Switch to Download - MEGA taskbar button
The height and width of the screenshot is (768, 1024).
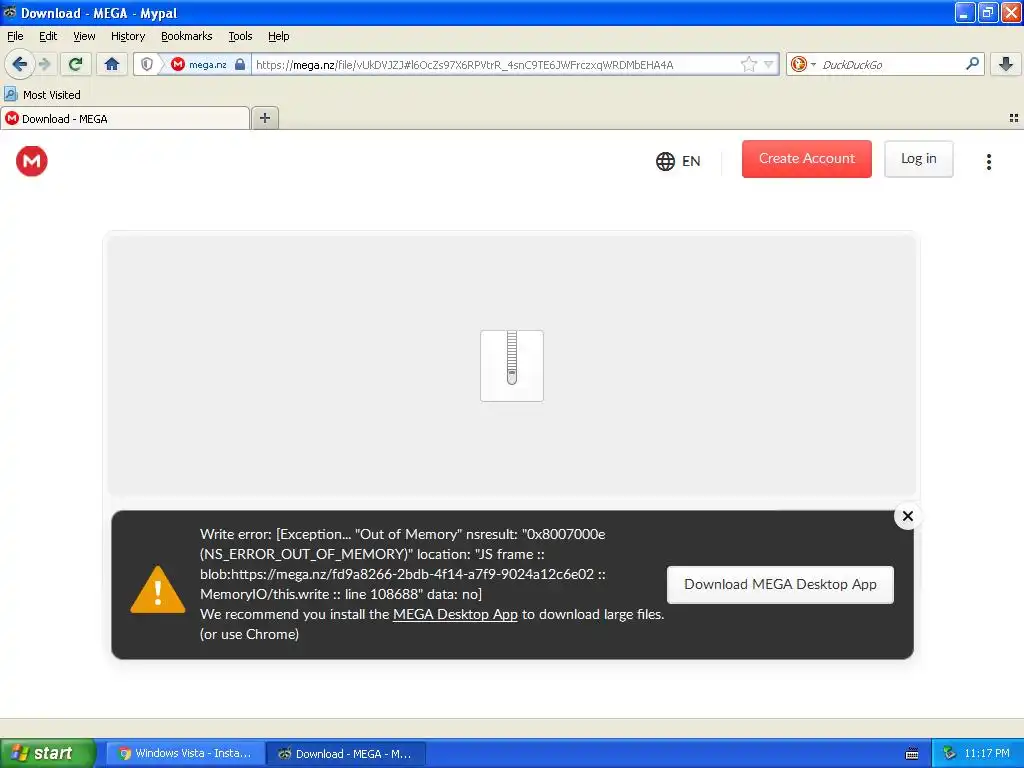346,754
